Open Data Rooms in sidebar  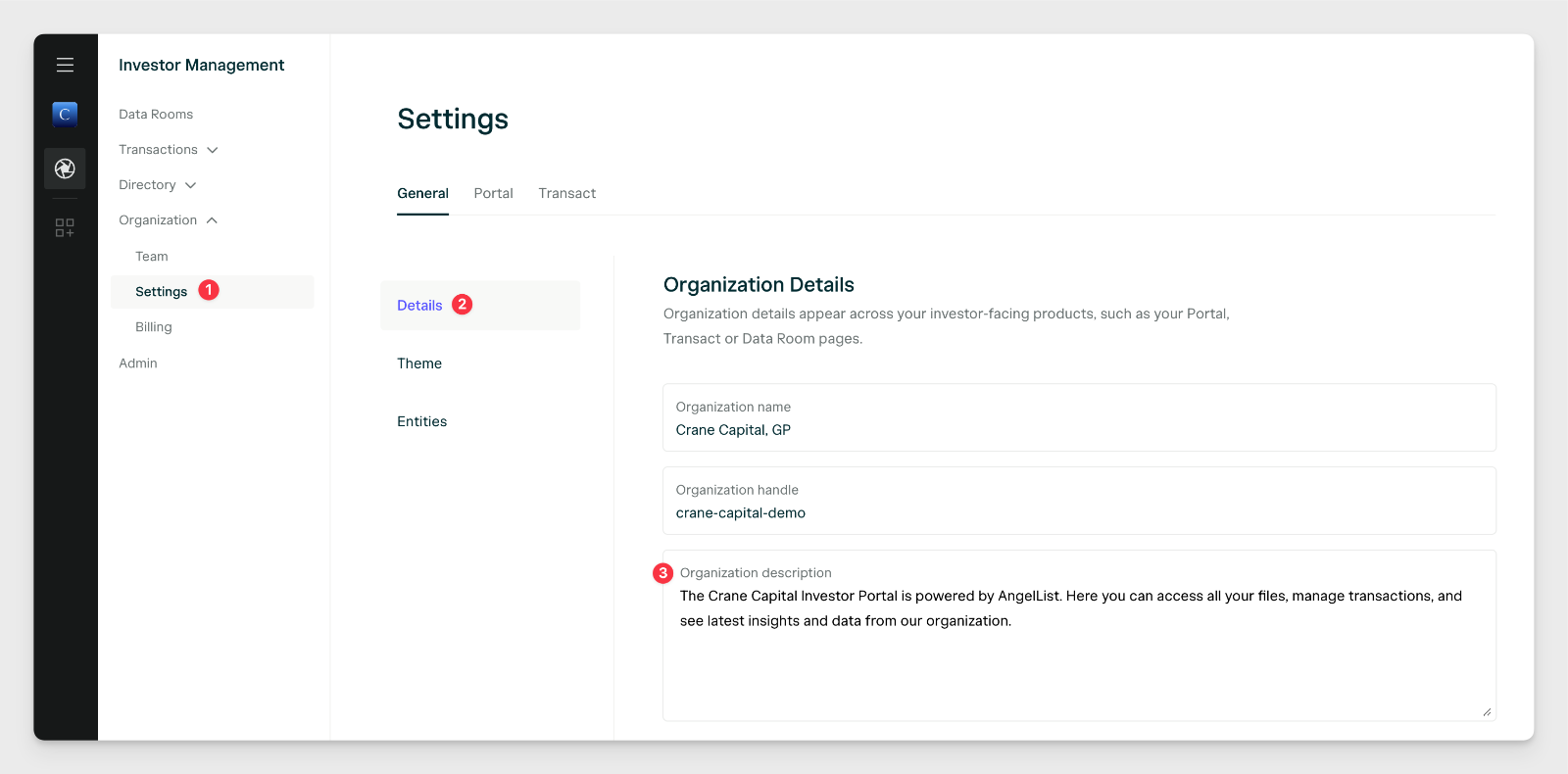click(x=156, y=115)
